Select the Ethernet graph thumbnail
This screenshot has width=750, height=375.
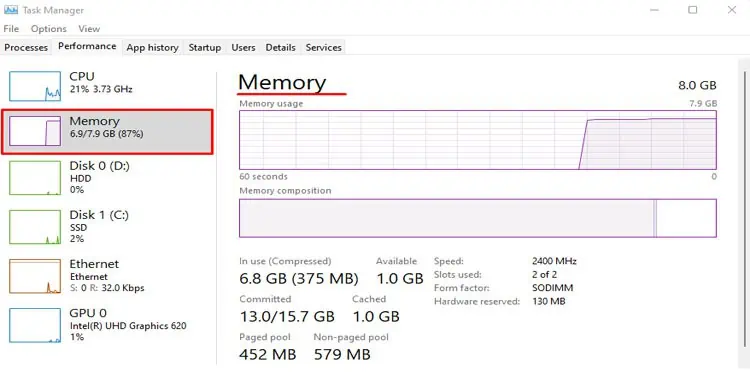click(35, 276)
